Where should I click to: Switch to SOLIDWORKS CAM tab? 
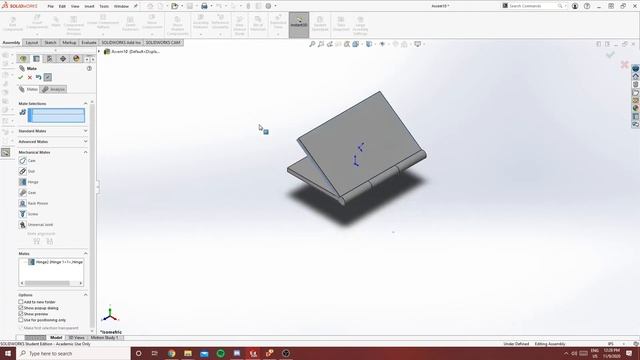click(x=163, y=42)
